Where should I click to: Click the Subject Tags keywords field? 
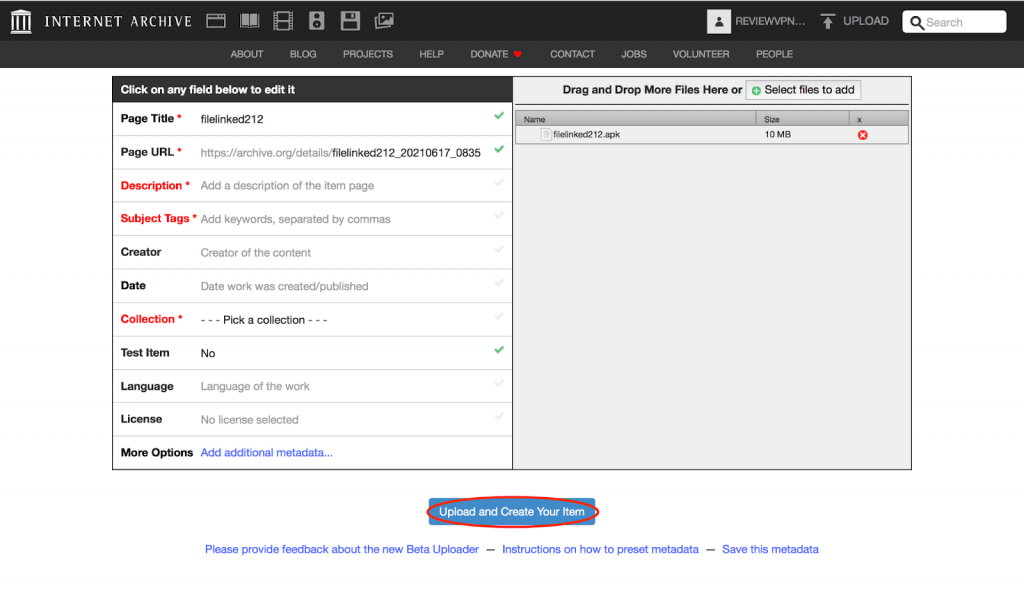coord(295,219)
